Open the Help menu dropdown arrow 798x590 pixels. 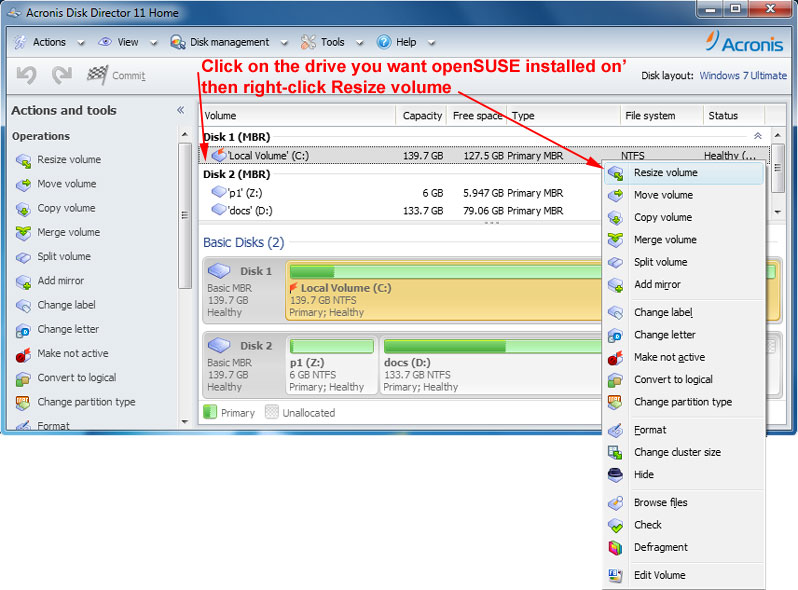pos(431,43)
